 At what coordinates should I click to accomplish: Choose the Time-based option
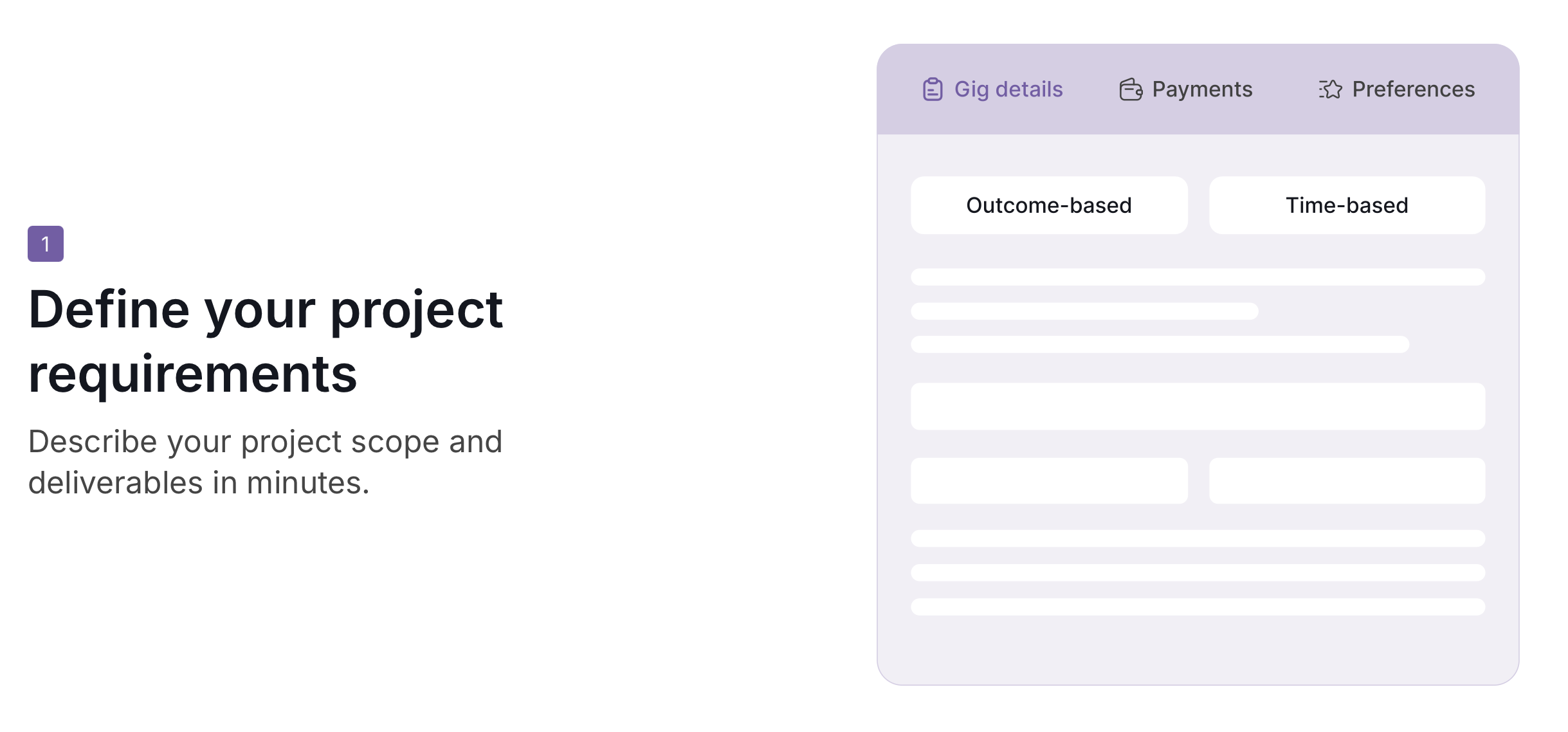1347,205
